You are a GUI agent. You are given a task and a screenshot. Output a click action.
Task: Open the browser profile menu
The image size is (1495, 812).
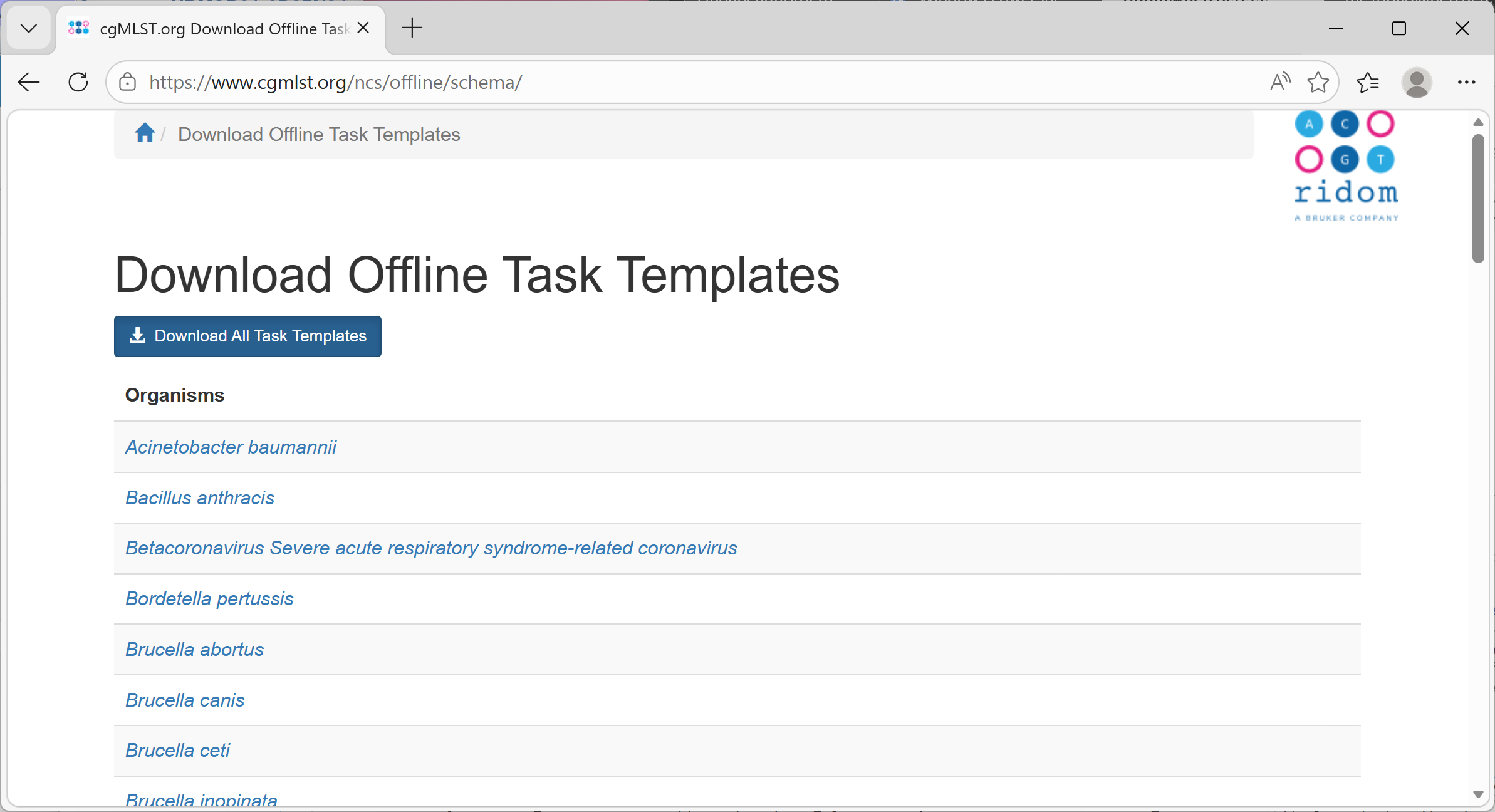coord(1417,82)
